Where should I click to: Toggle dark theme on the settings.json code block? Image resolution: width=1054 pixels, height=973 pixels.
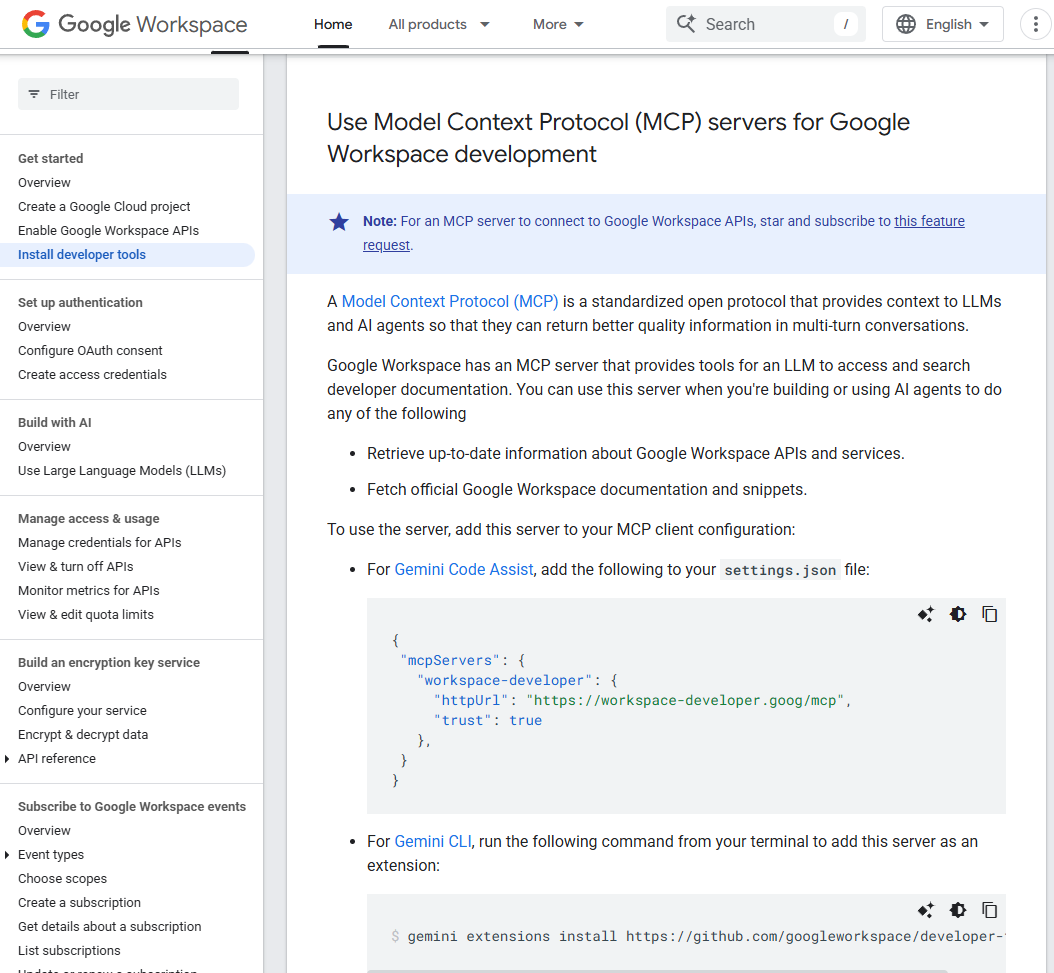[x=958, y=614]
